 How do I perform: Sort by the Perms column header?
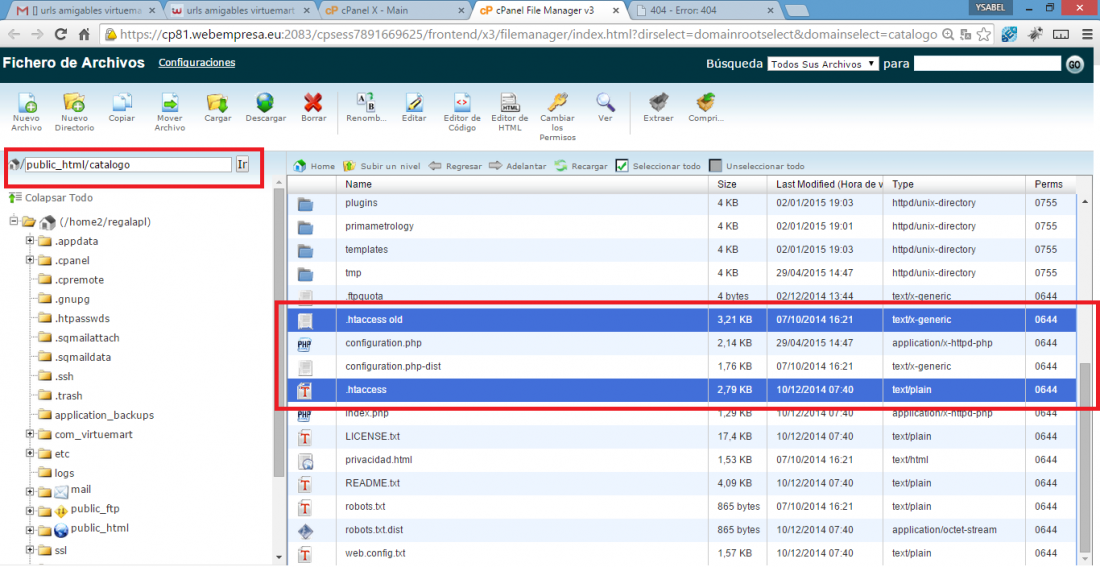coord(1050,184)
